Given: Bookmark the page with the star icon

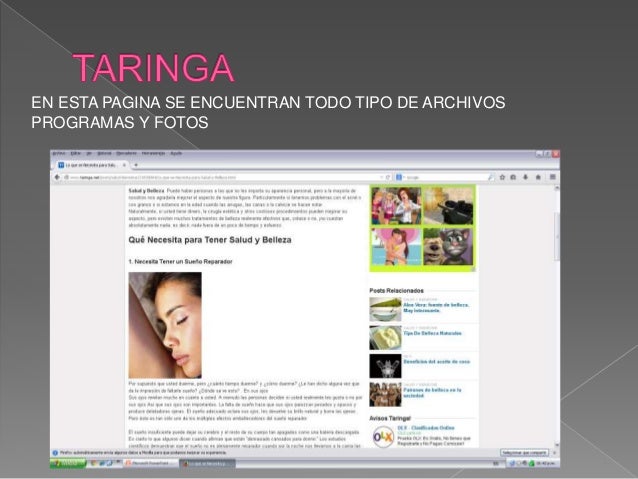Looking at the screenshot, I should click(x=503, y=177).
